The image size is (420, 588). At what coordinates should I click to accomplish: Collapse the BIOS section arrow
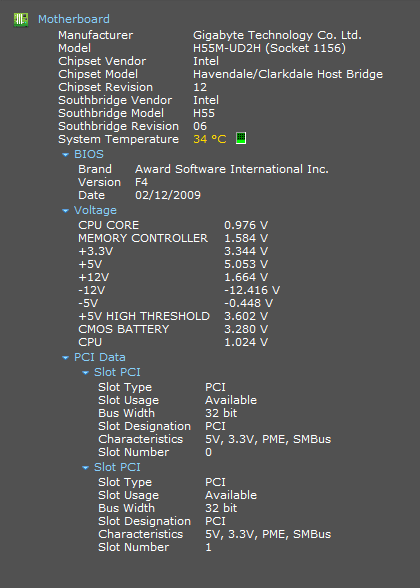66,154
